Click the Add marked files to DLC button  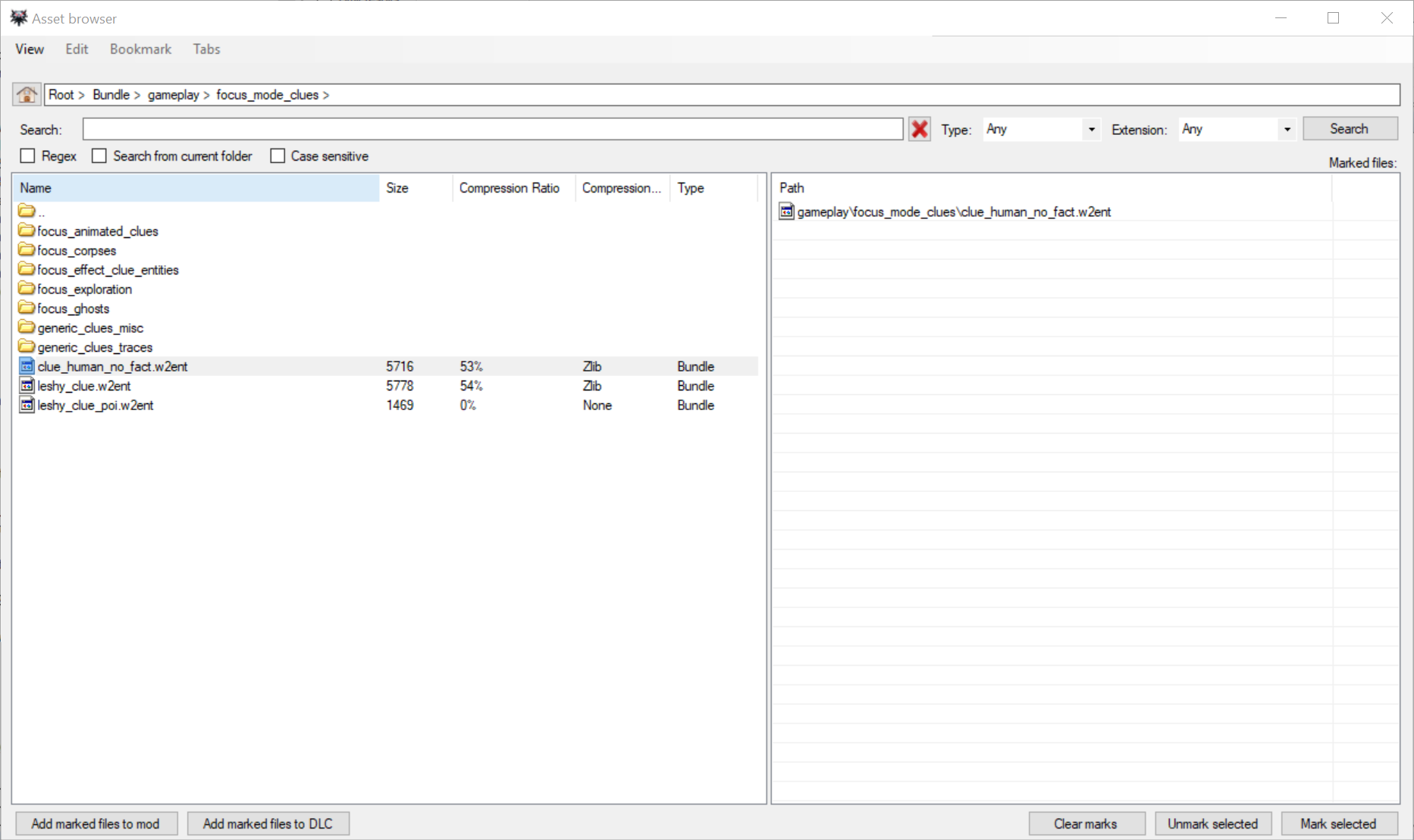click(x=268, y=823)
